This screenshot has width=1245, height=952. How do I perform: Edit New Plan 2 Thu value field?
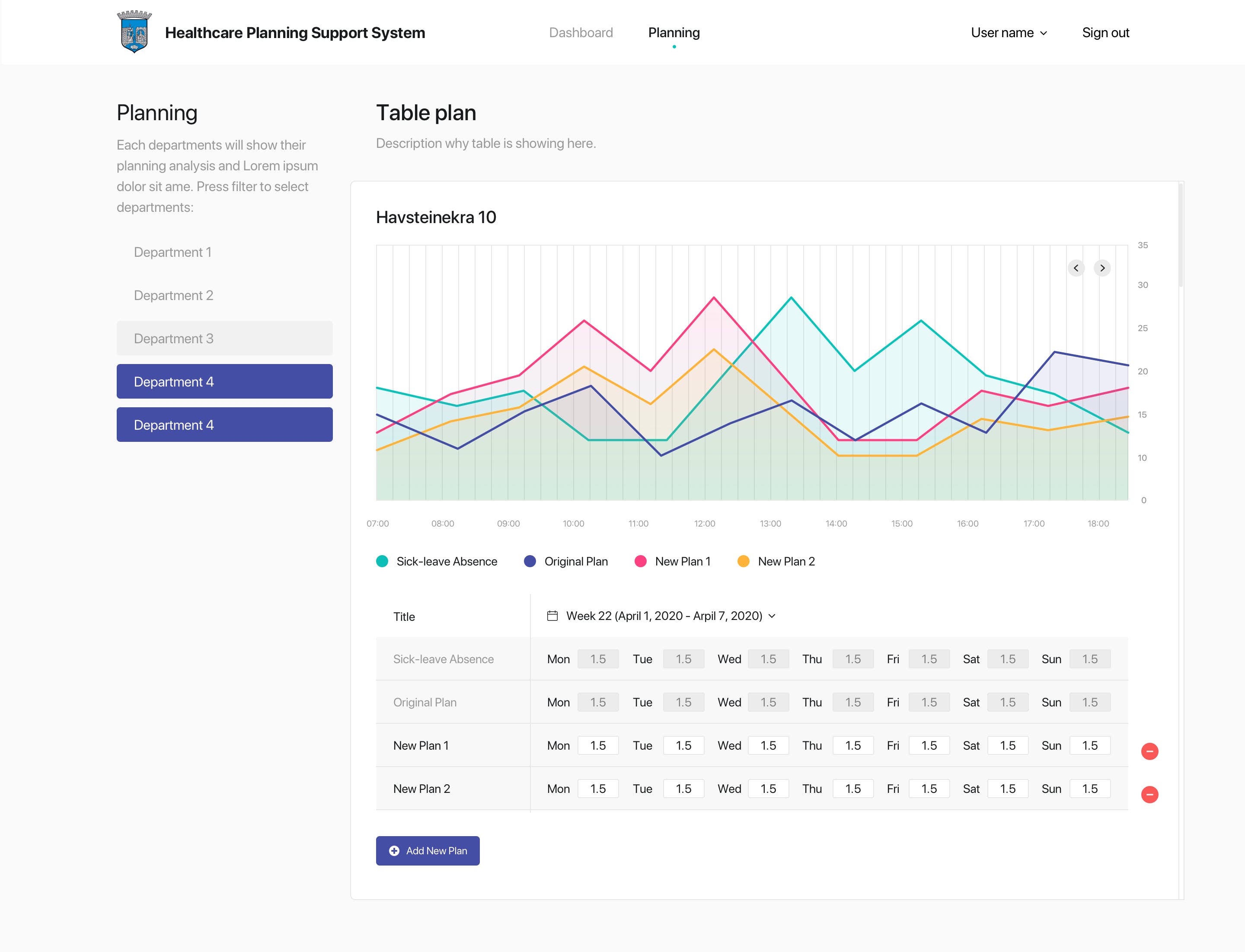pyautogui.click(x=853, y=789)
